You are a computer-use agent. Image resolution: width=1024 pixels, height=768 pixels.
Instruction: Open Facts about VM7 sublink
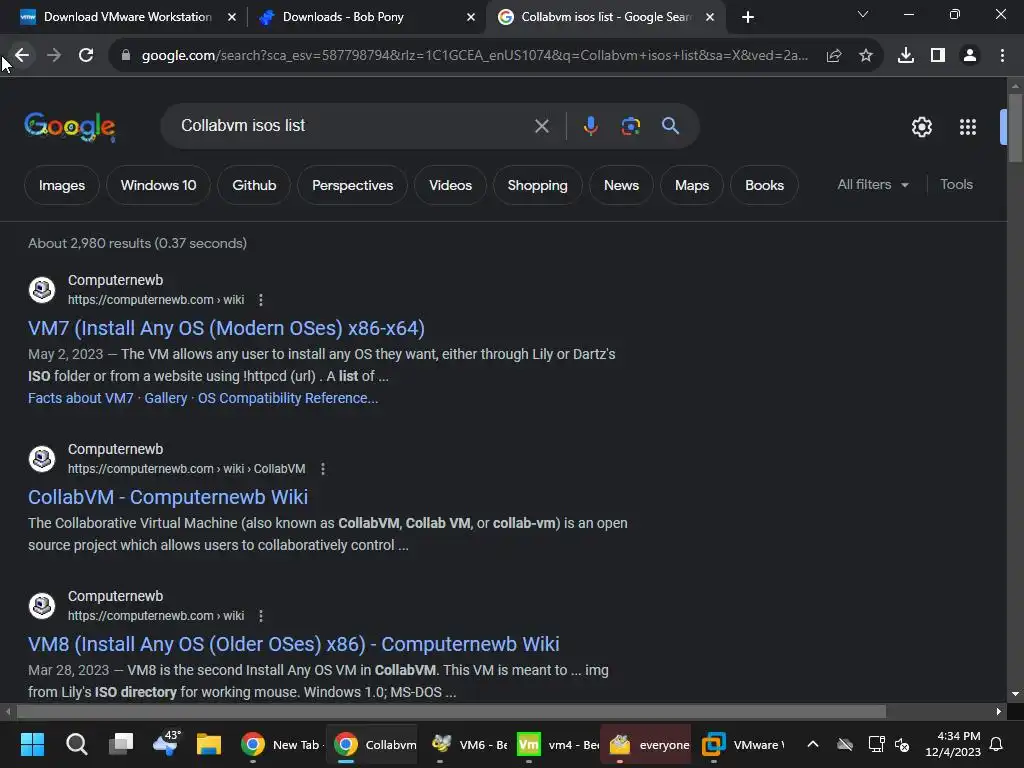point(80,398)
